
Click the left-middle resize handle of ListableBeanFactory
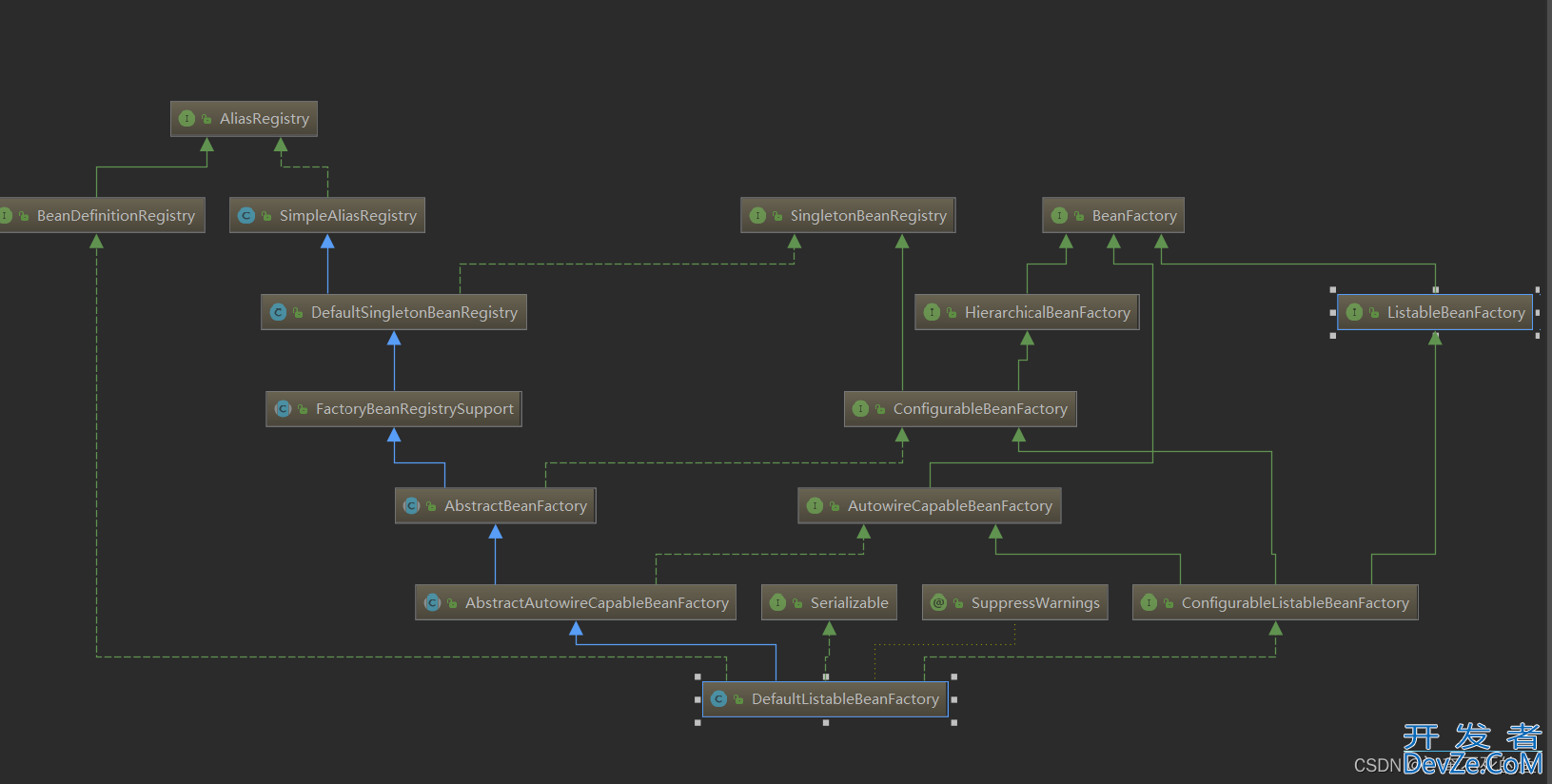[1332, 313]
